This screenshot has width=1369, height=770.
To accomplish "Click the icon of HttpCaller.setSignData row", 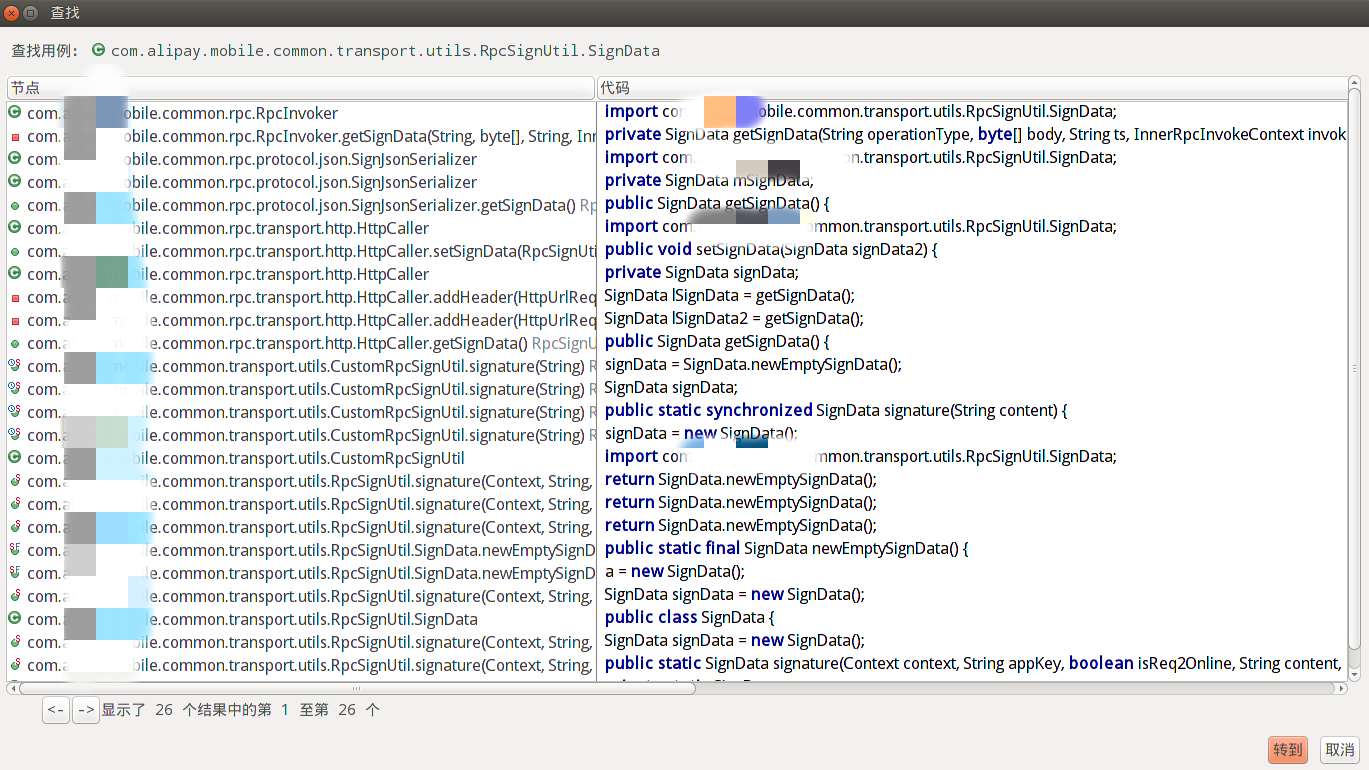I will [15, 252].
